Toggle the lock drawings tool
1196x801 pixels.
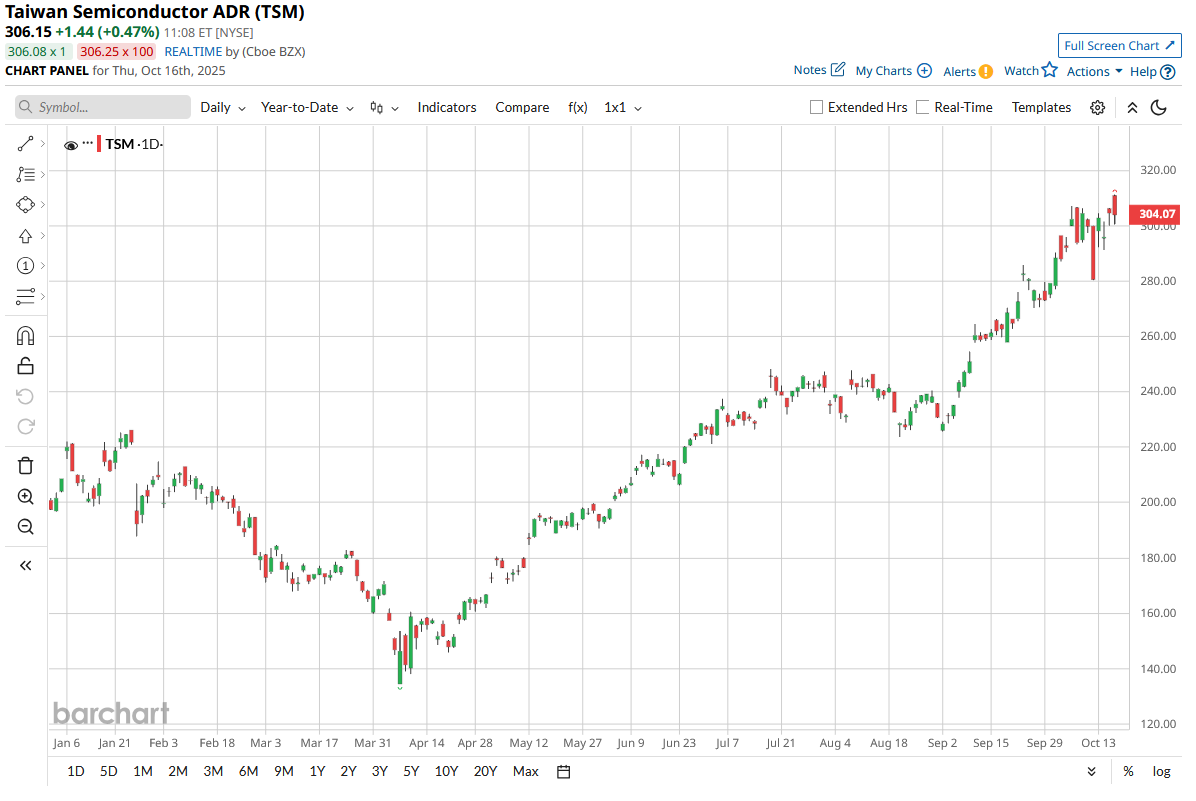coord(25,366)
